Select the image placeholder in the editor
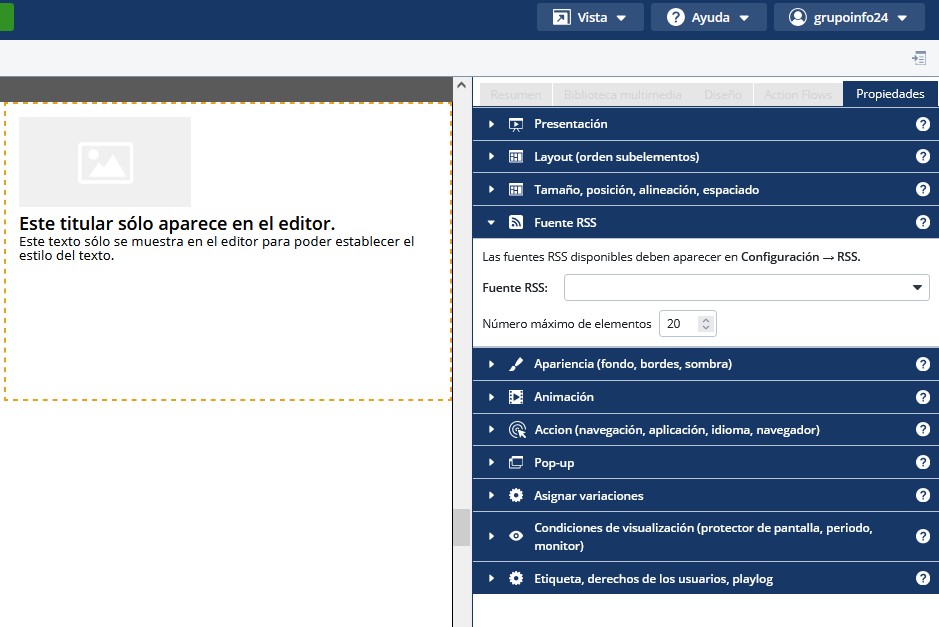This screenshot has height=627, width=939. [x=105, y=162]
